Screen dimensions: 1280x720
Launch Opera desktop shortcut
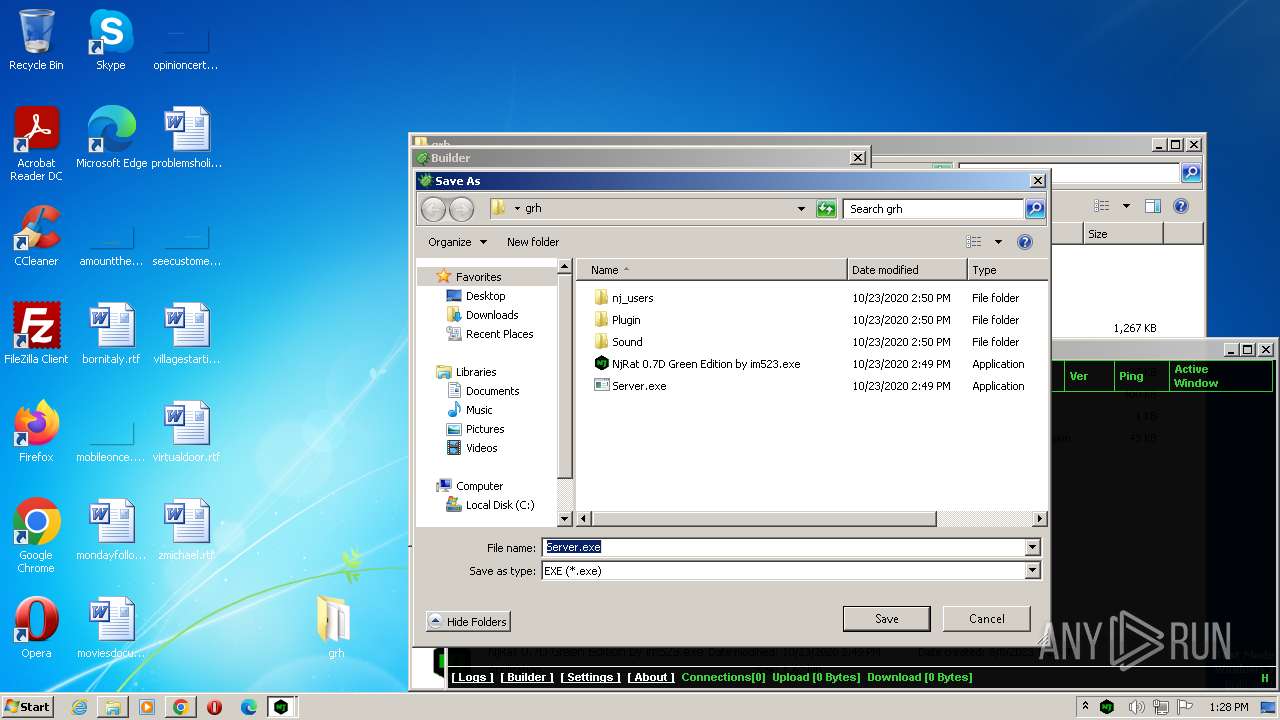pos(36,628)
